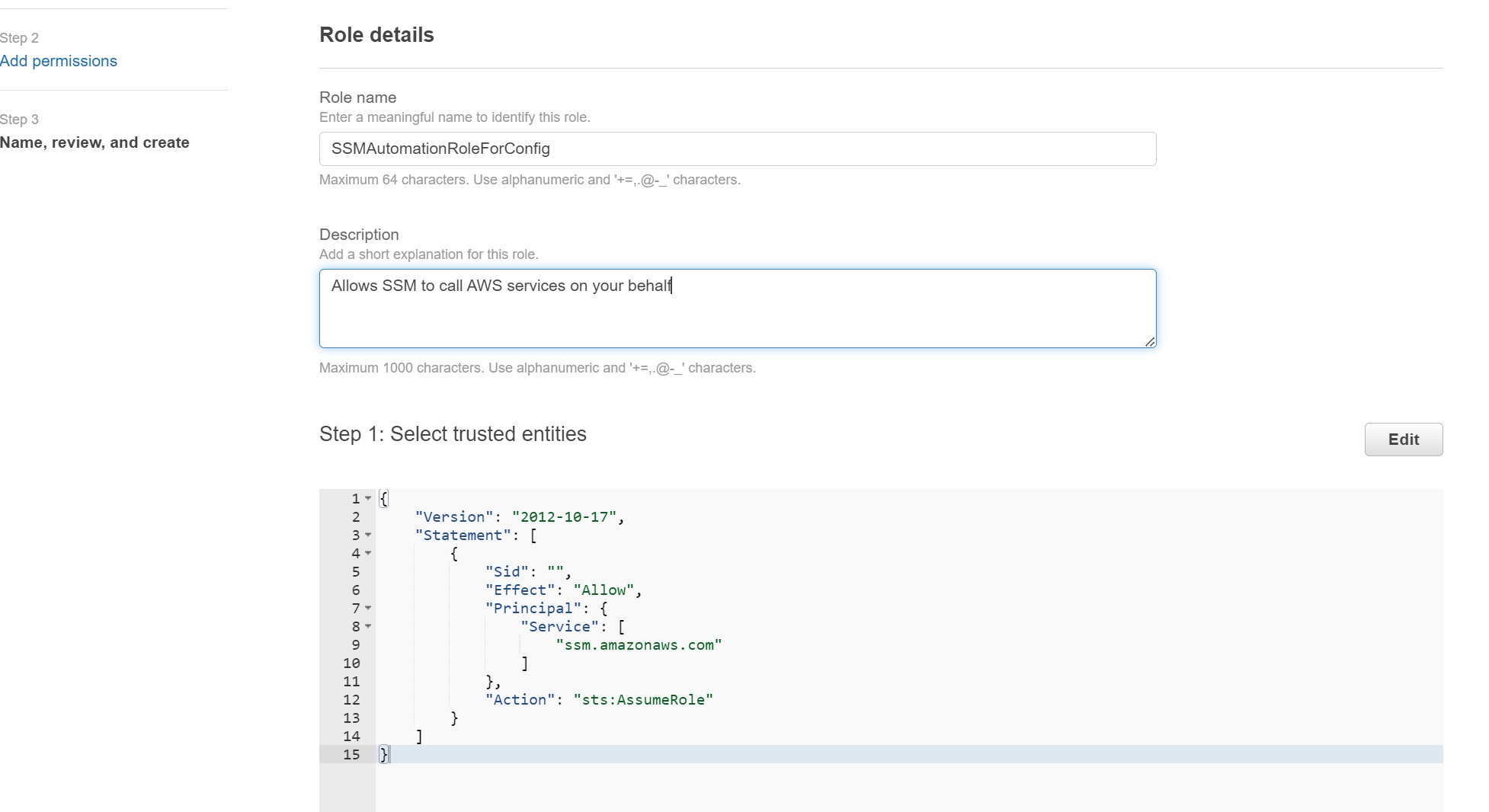
Task: Click line number 9 in editor gutter
Action: (x=355, y=645)
